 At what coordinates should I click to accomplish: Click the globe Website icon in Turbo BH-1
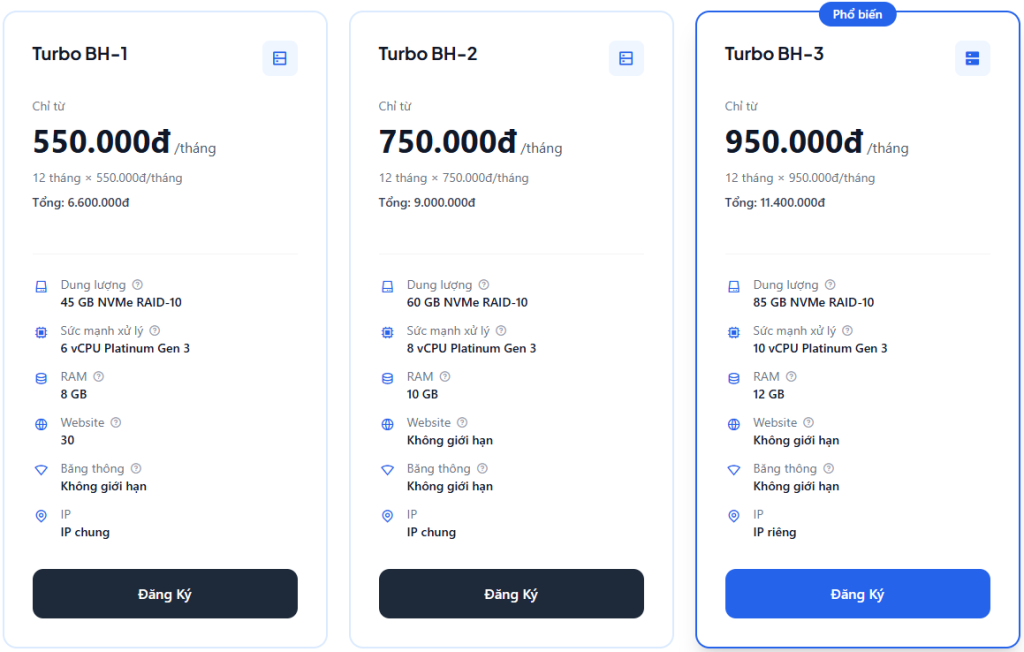[41, 424]
